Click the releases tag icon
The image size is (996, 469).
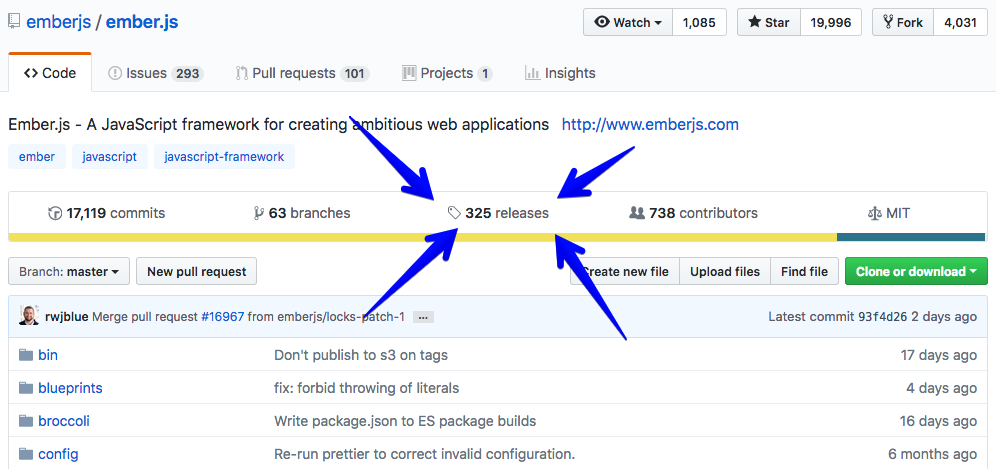pyautogui.click(x=455, y=213)
